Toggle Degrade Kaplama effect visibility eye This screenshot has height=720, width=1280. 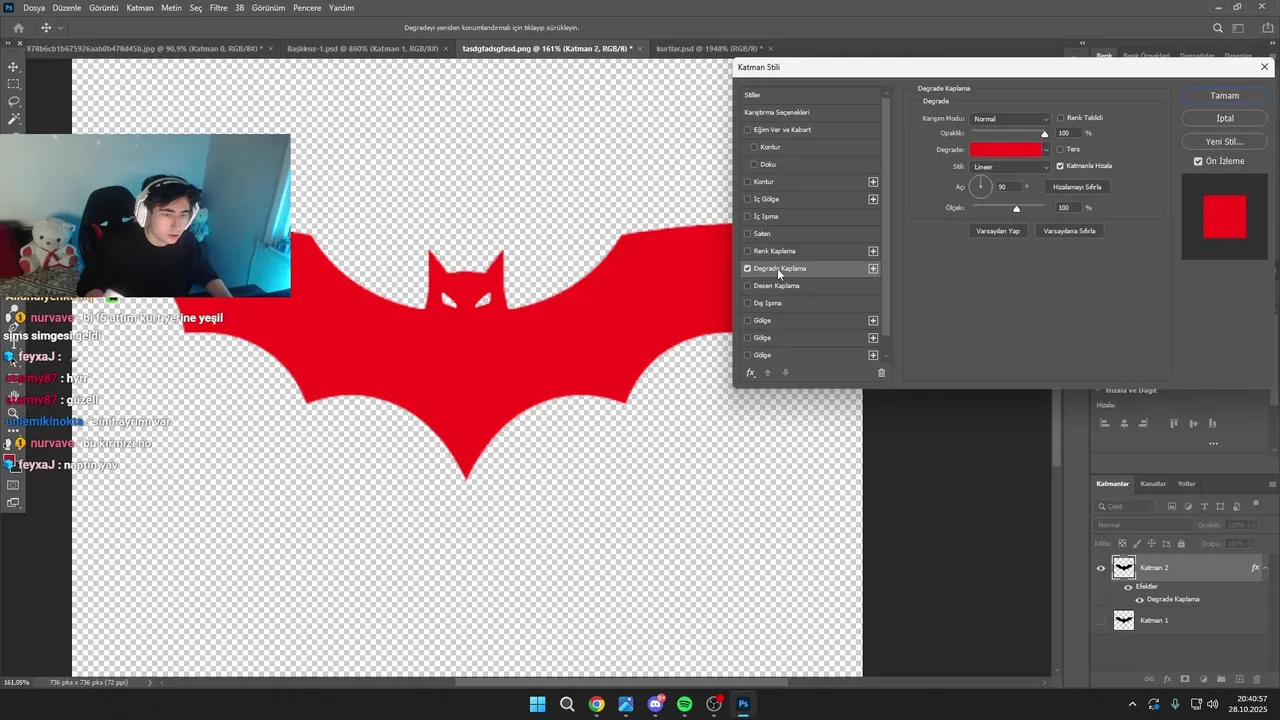[1138, 599]
